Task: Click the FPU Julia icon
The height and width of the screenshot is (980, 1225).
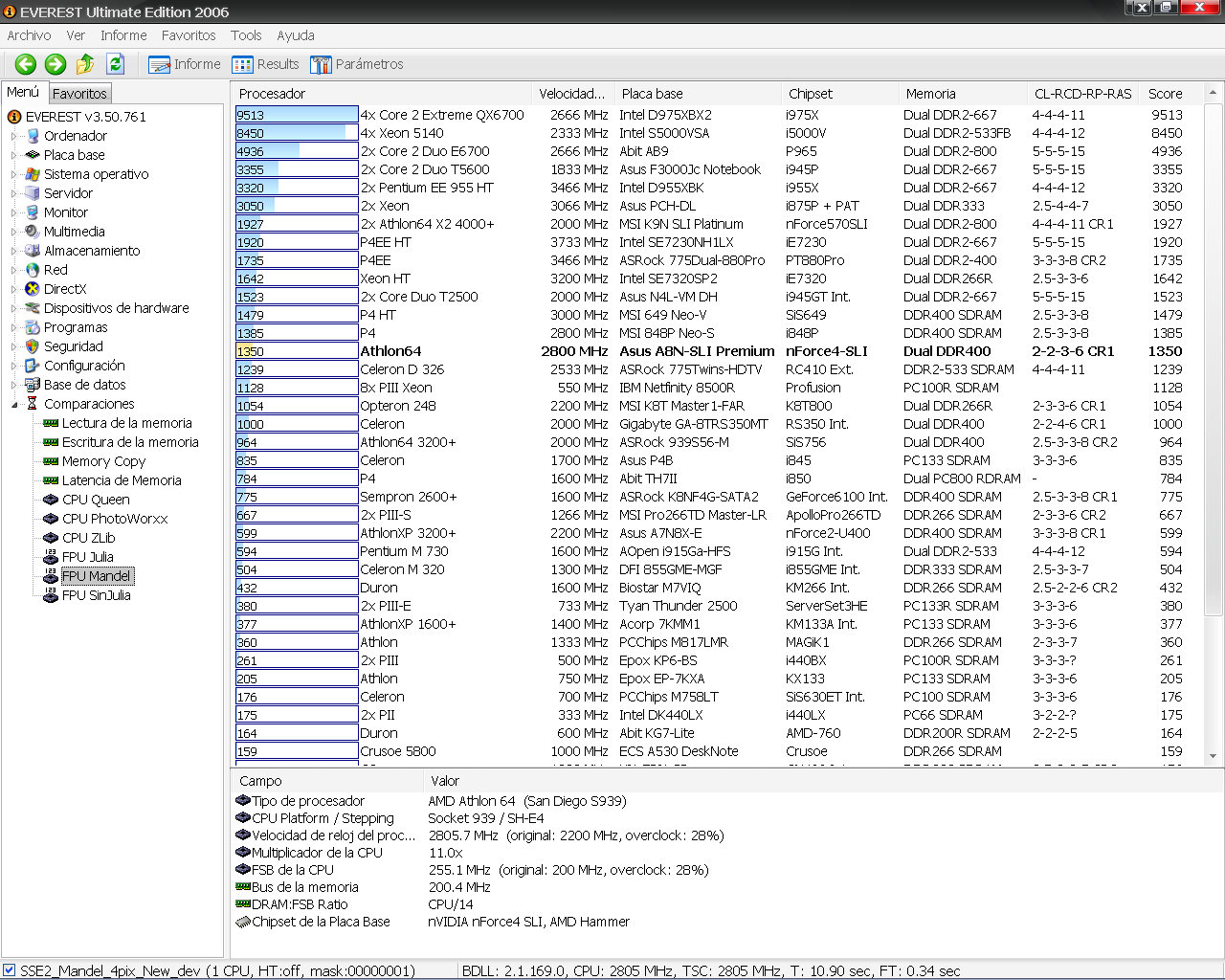Action: point(51,557)
